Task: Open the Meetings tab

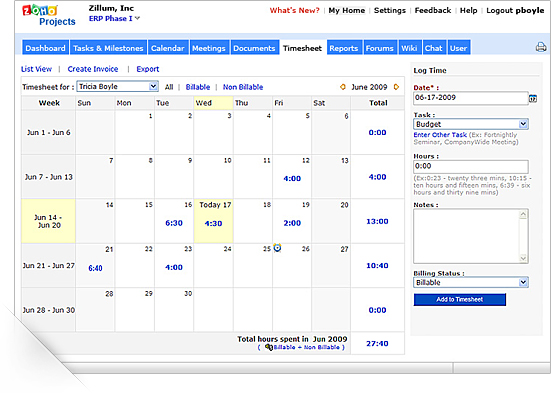Action: (209, 48)
